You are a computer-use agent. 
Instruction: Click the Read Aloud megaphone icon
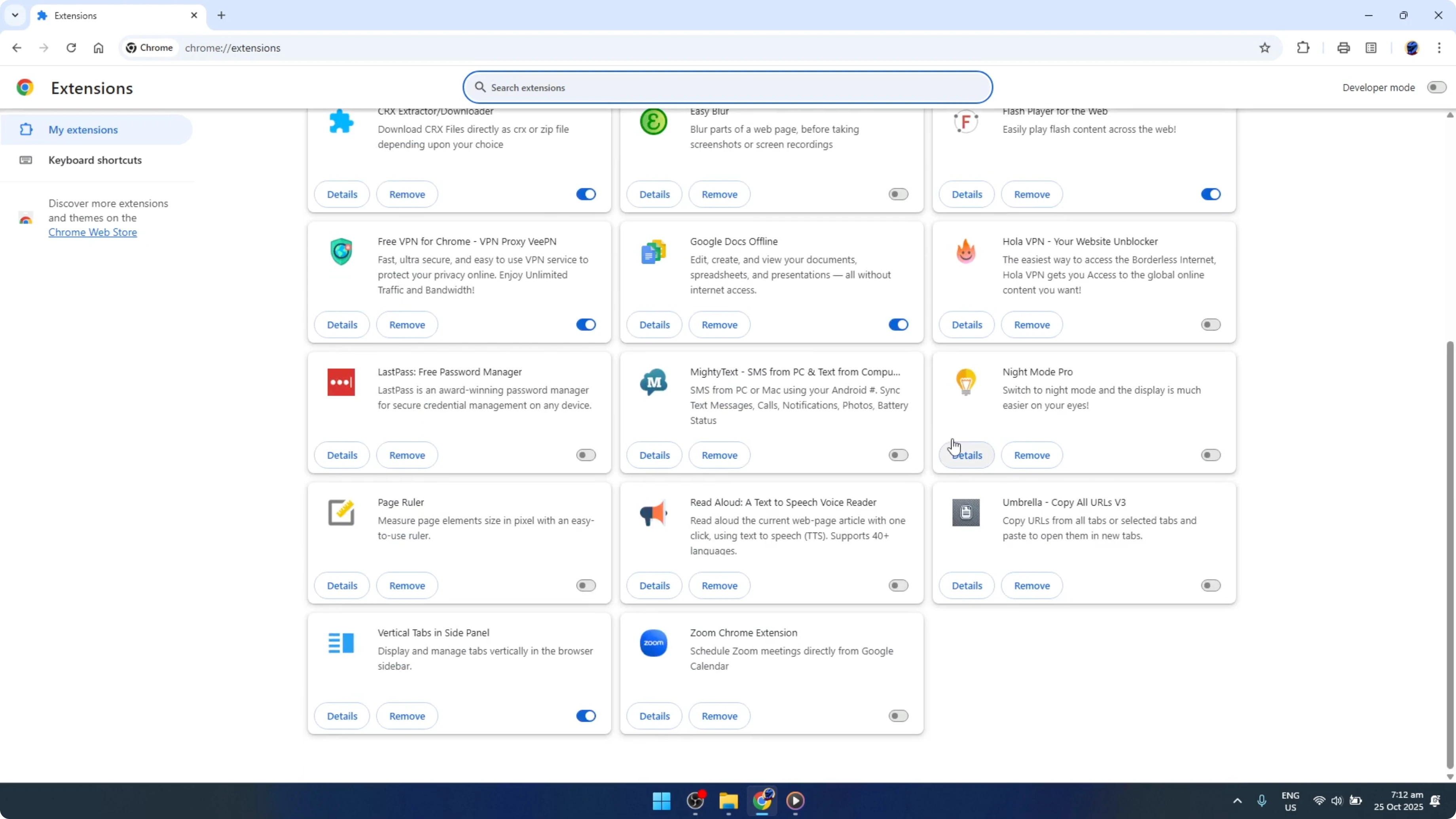[653, 513]
